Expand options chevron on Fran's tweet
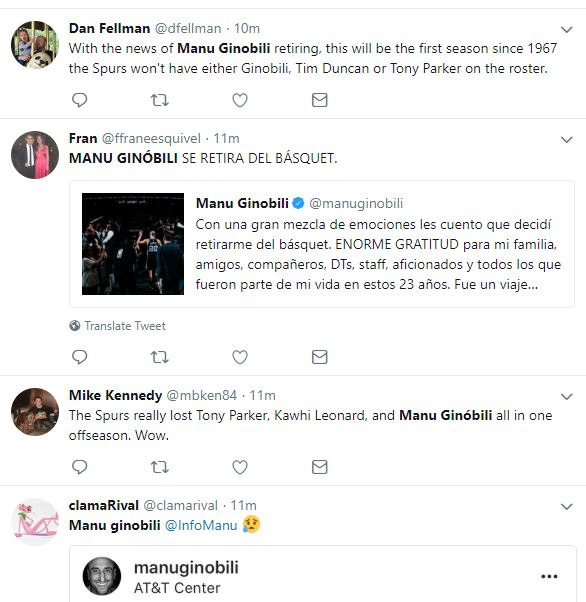Screen dimensions: 586x602 tap(566, 139)
